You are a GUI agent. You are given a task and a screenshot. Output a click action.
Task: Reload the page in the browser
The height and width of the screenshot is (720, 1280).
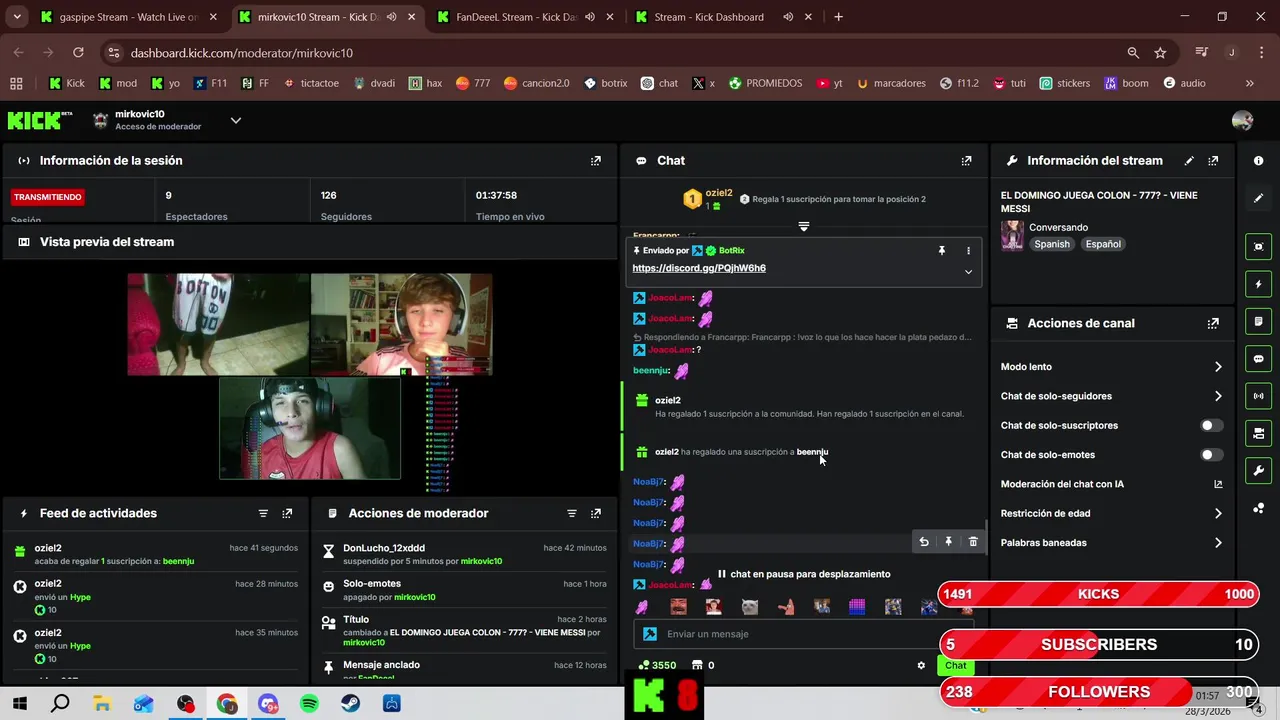pyautogui.click(x=78, y=53)
